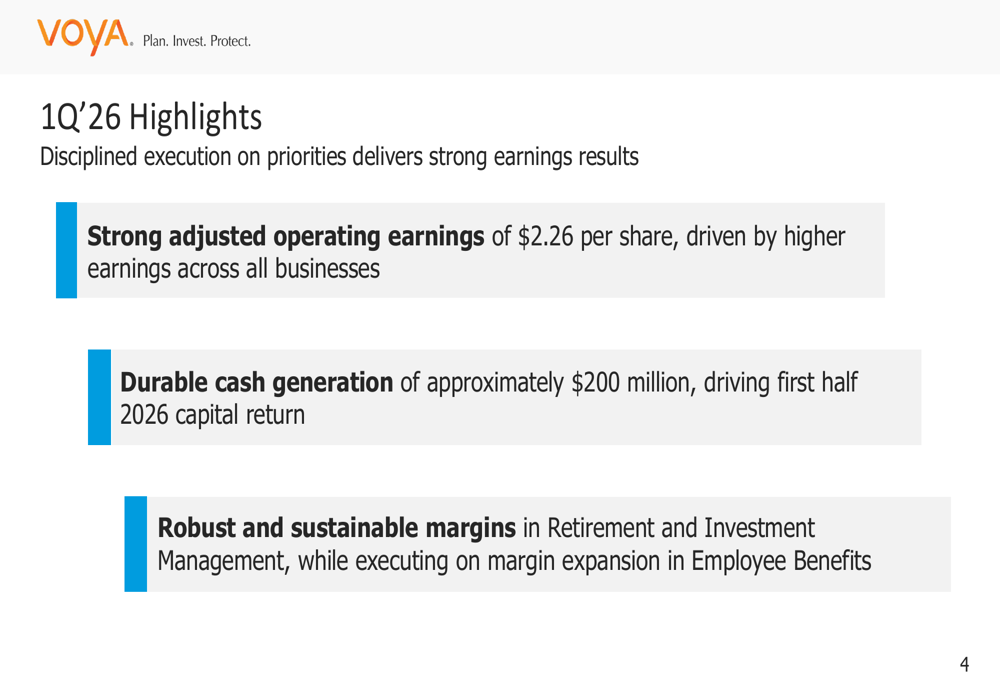Click 'earnings across all businesses' line

(233, 269)
